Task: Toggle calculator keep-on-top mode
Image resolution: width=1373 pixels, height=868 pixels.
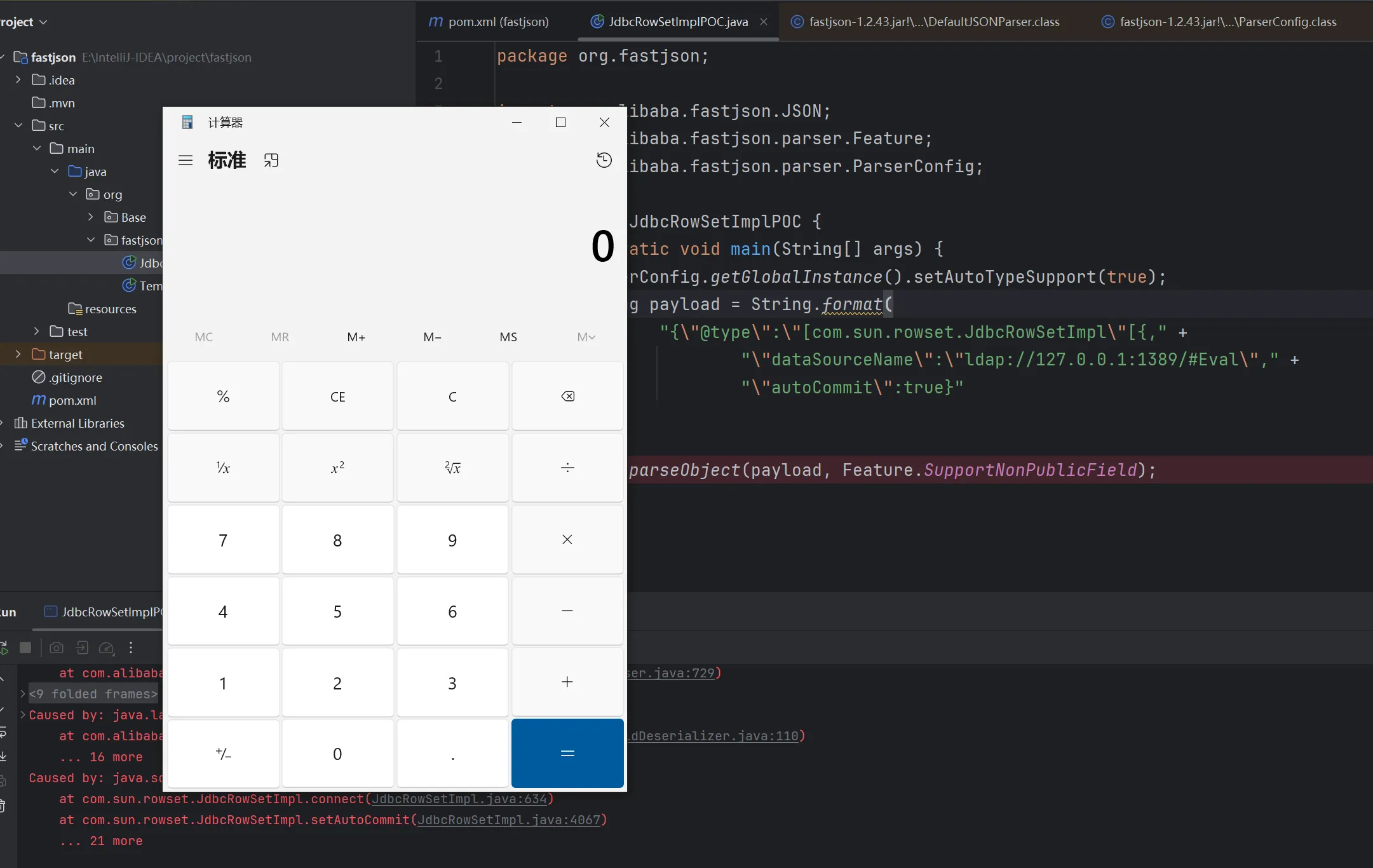Action: [271, 160]
